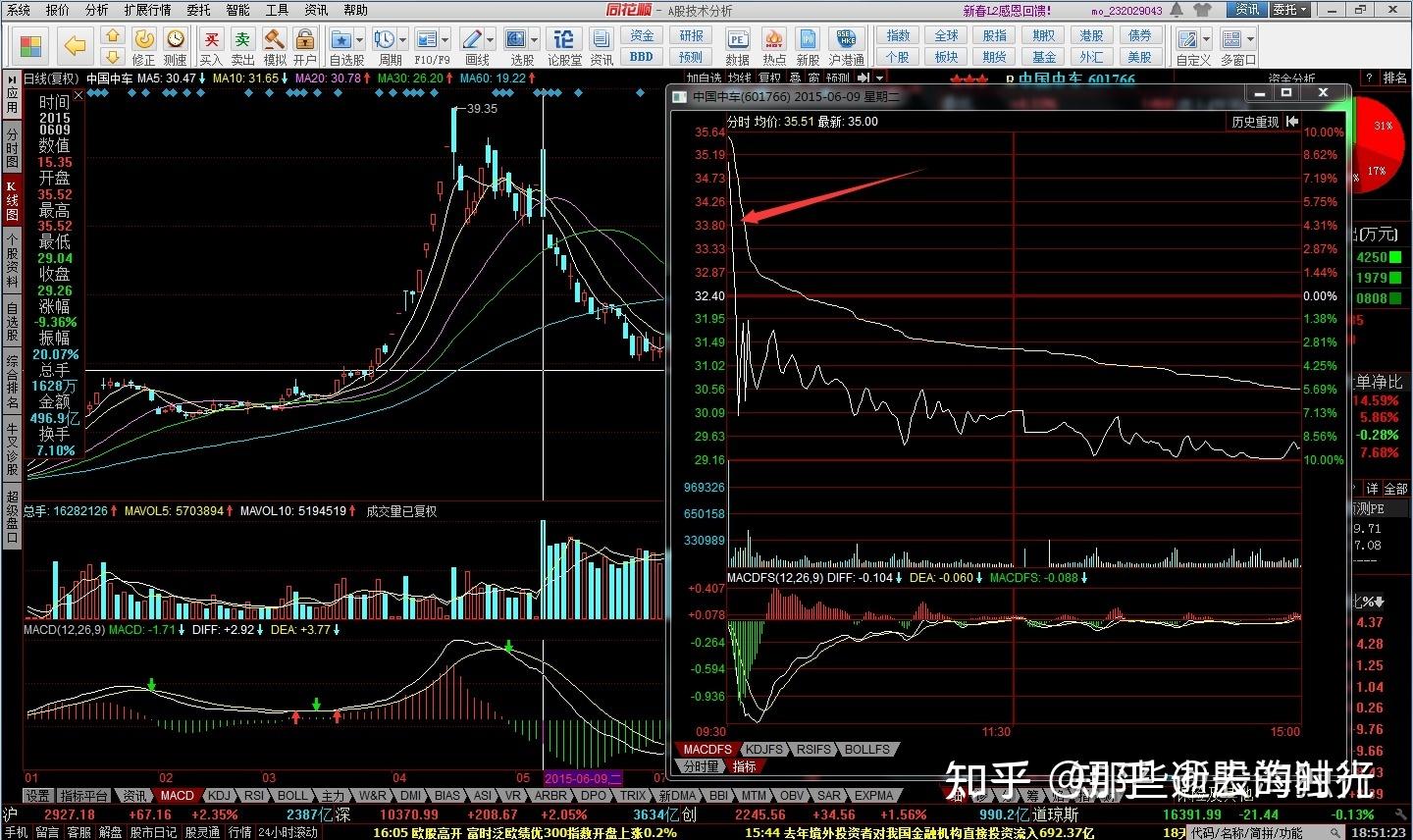Click the 自定义 customize layout icon
1413x840 pixels.
pyautogui.click(x=1188, y=39)
